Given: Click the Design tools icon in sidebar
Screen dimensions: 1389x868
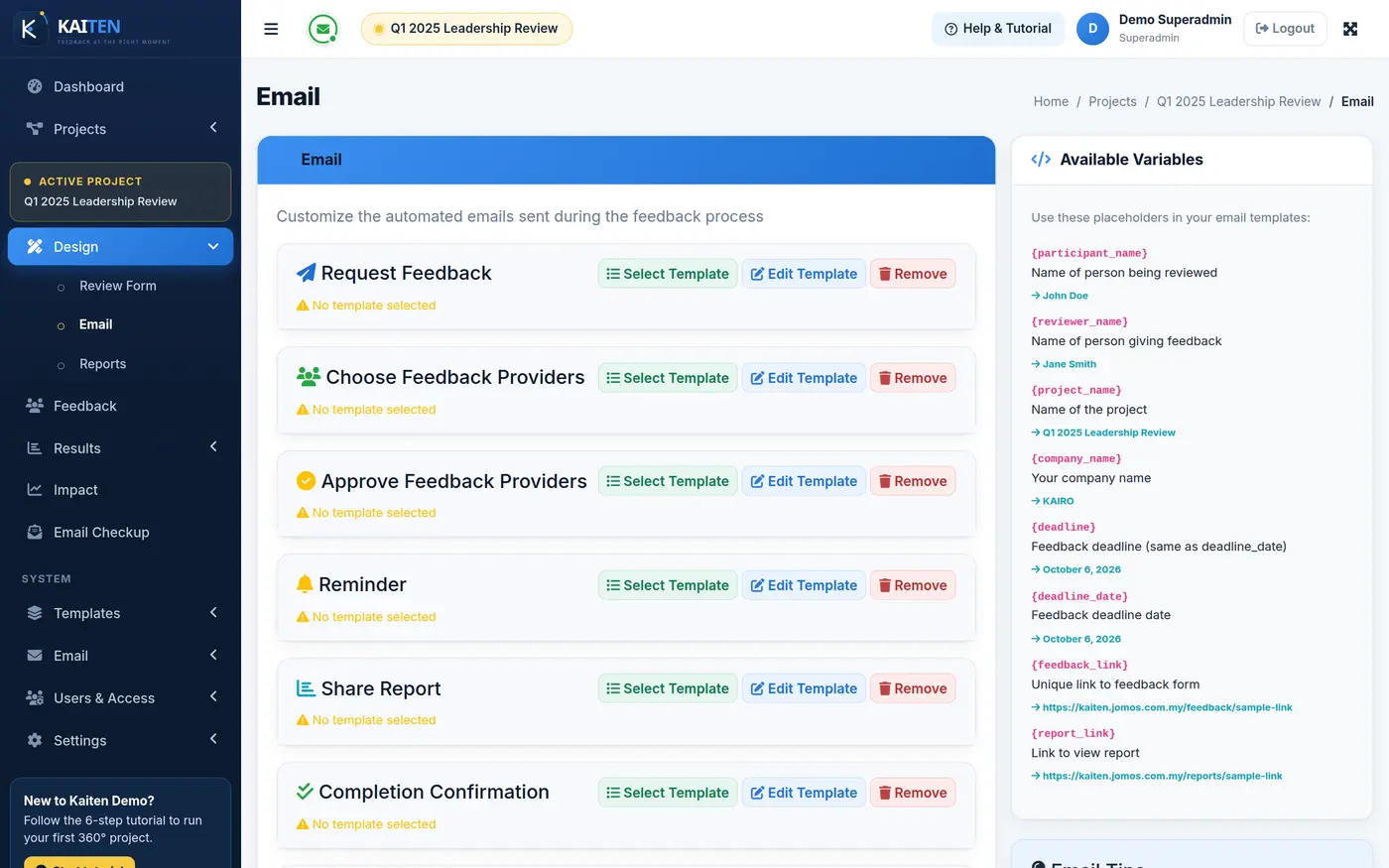Looking at the screenshot, I should pos(35,247).
